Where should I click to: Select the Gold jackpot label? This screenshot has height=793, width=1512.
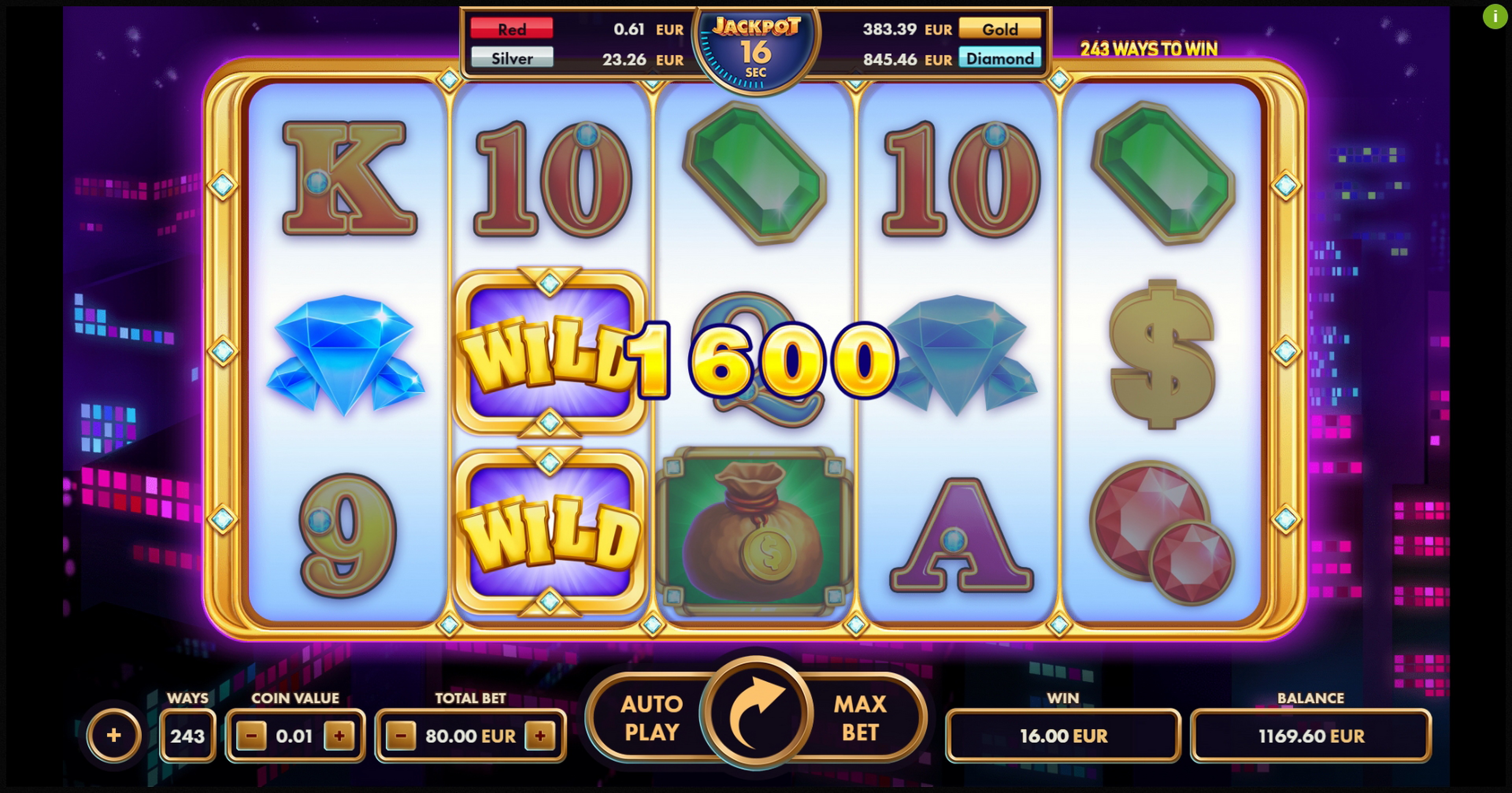pyautogui.click(x=1000, y=29)
